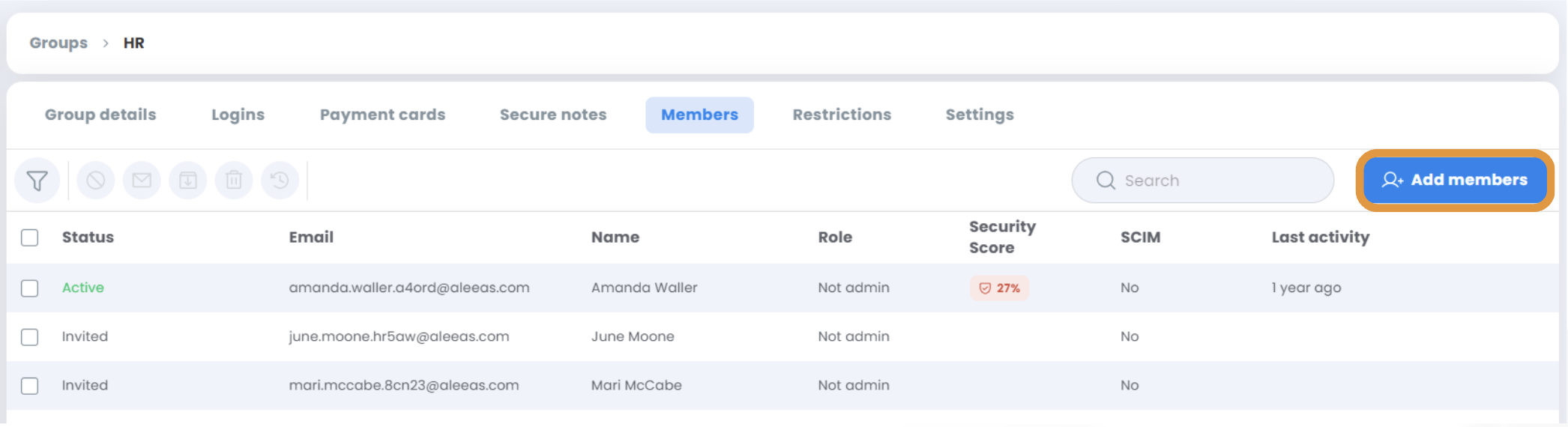Click the Name column header
The image size is (1568, 427).
coord(615,237)
